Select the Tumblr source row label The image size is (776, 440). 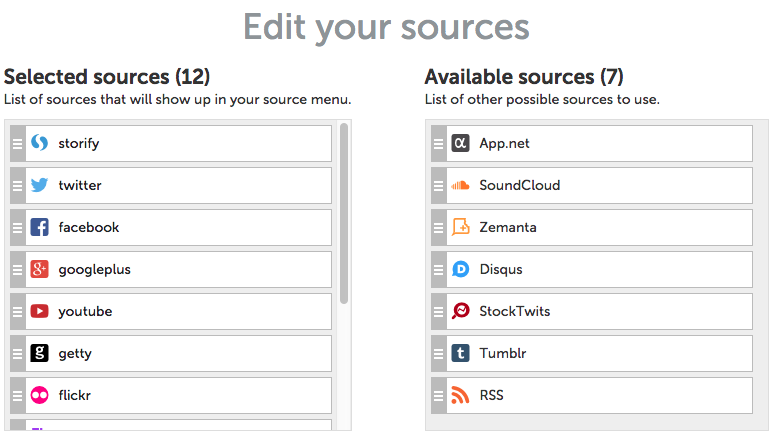pyautogui.click(x=503, y=353)
